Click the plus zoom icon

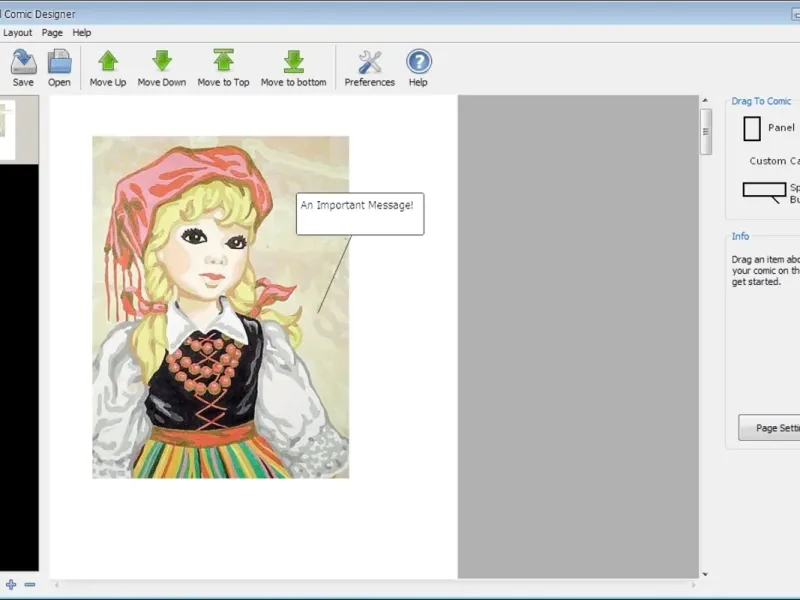point(11,585)
